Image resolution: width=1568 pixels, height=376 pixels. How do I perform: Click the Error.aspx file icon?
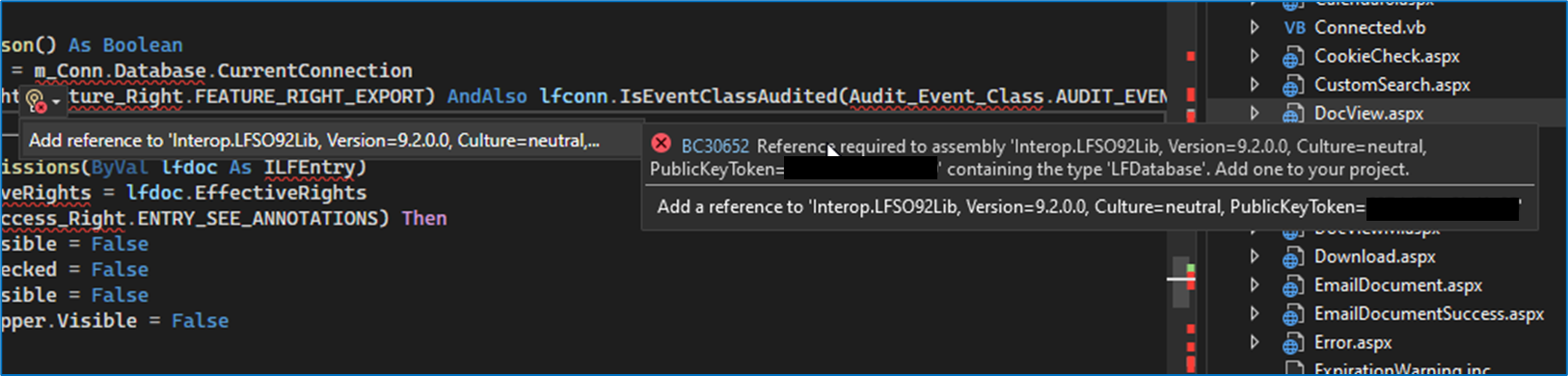(1294, 343)
